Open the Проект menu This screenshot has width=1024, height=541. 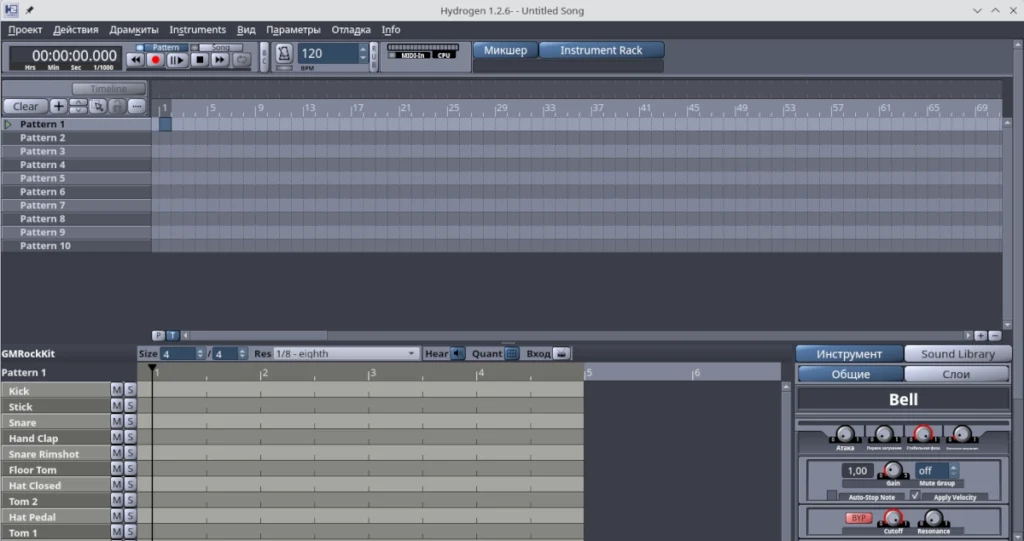click(x=25, y=29)
